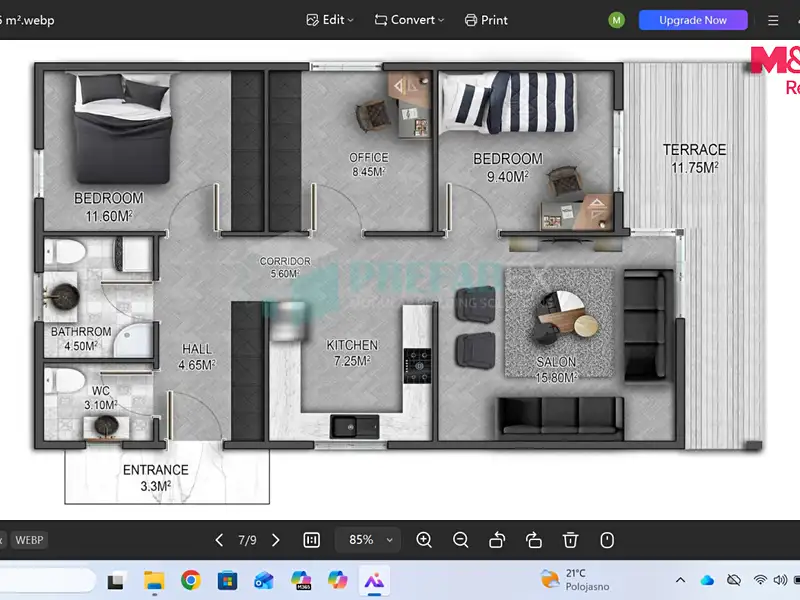The width and height of the screenshot is (800, 600).
Task: Click the m².webp file name
Action: [28, 20]
